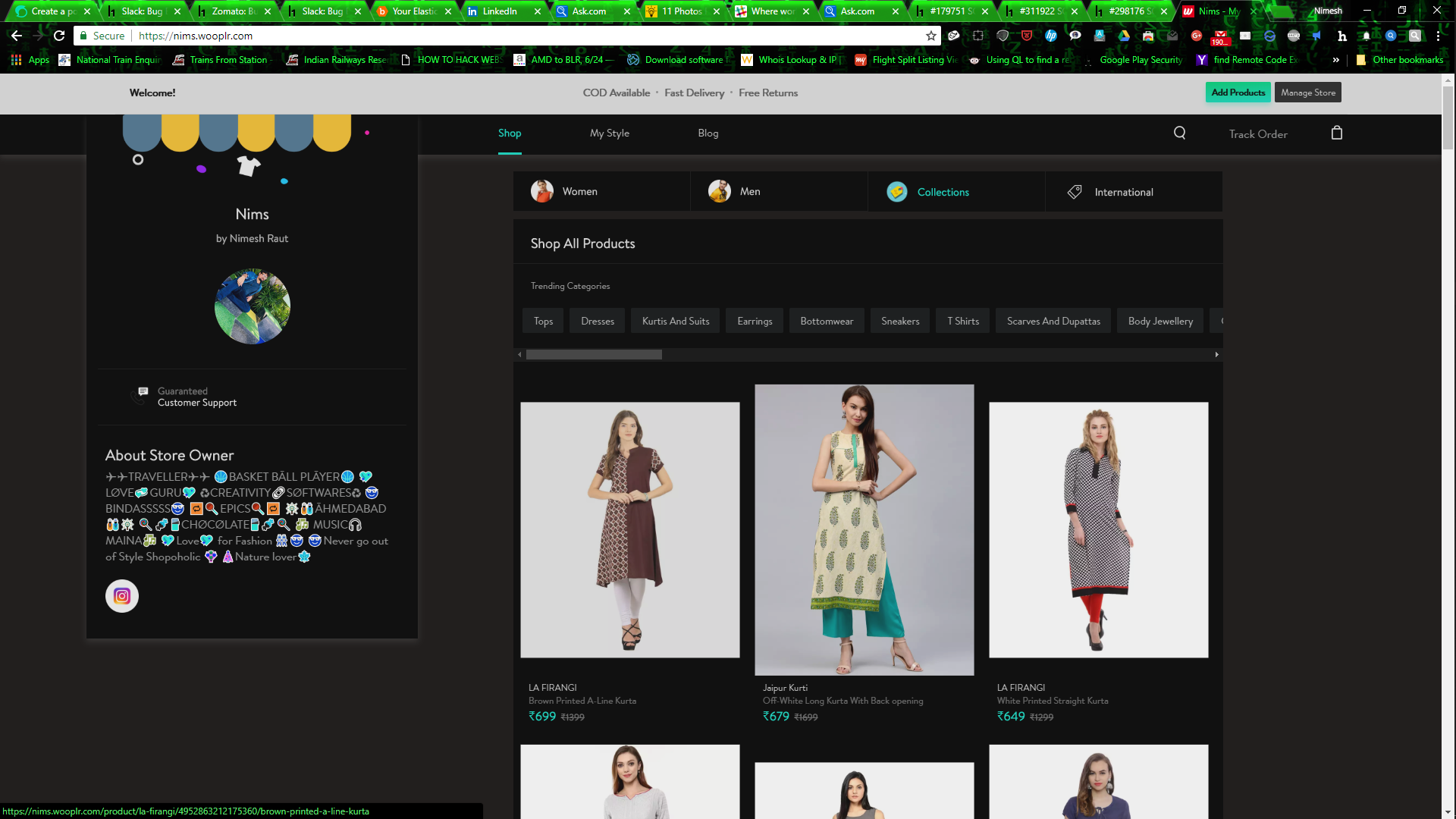
Task: Open the Instagram profile icon
Action: [x=121, y=596]
